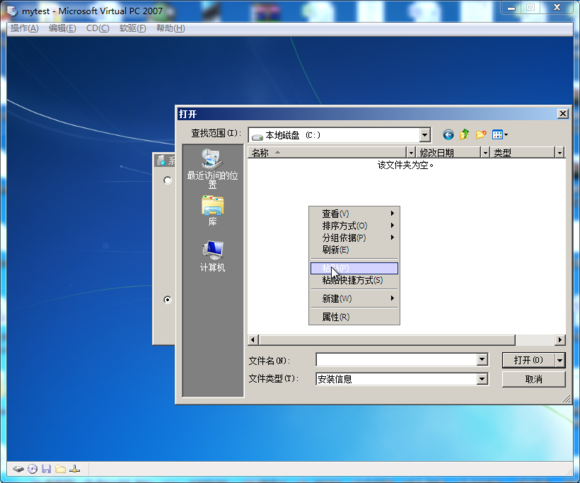The width and height of the screenshot is (580, 483).
Task: Select the lower selected radio button
Action: 167,299
